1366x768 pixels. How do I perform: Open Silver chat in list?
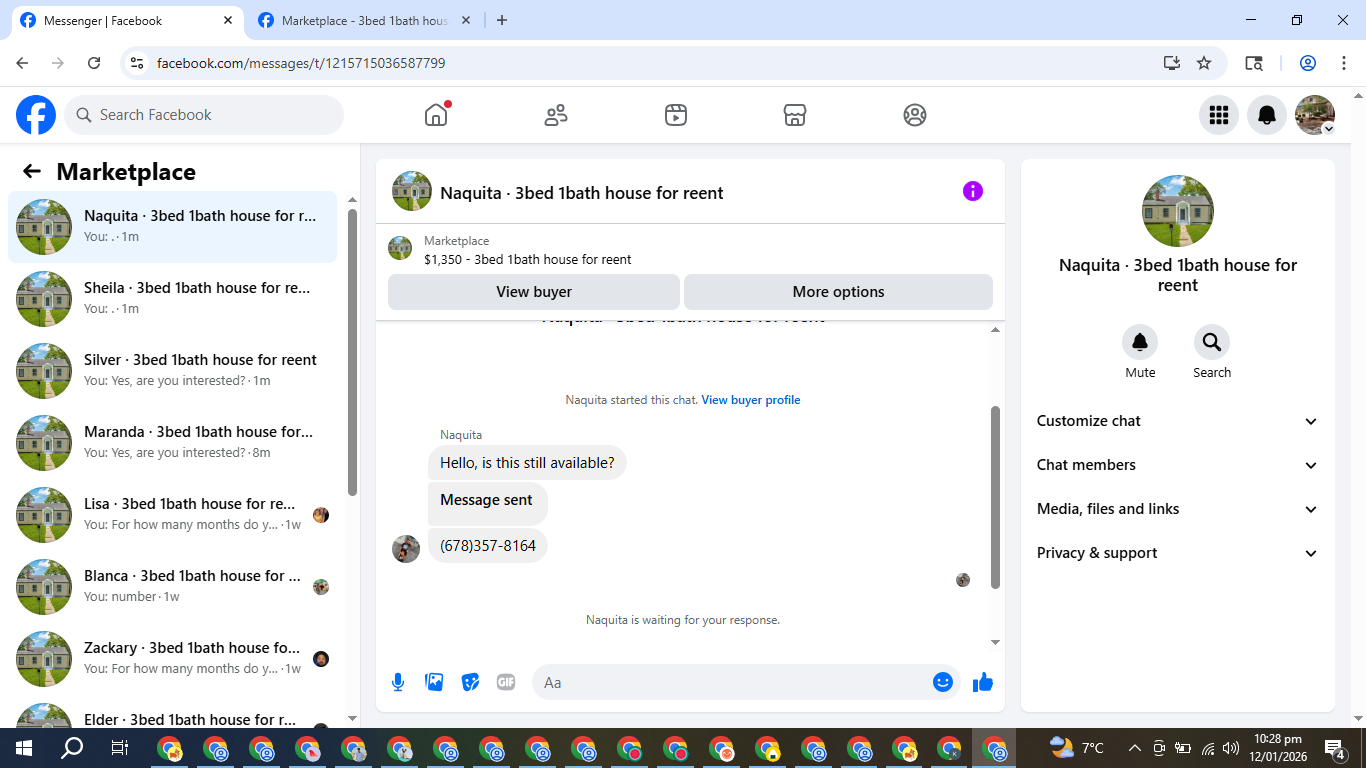[x=173, y=371]
